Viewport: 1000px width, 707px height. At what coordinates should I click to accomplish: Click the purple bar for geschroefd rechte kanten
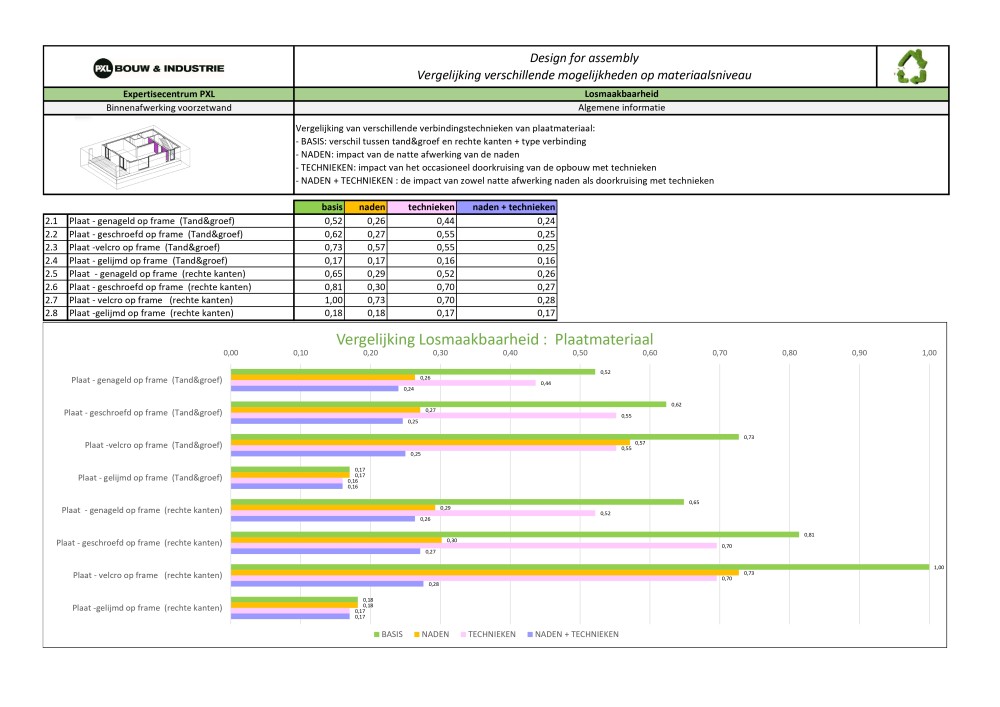[x=325, y=551]
